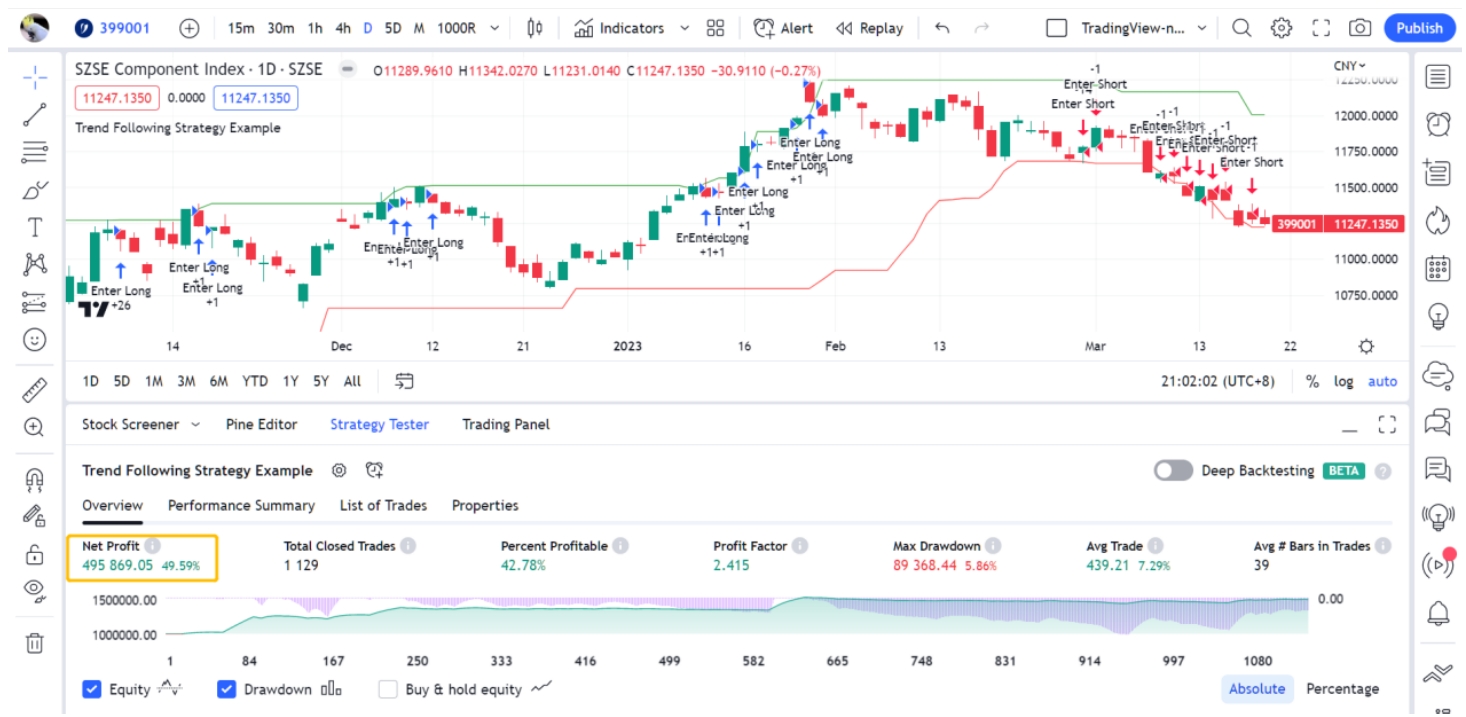Viewport: 1466px width, 717px height.
Task: Open the emoji icons tool
Action: coord(35,339)
